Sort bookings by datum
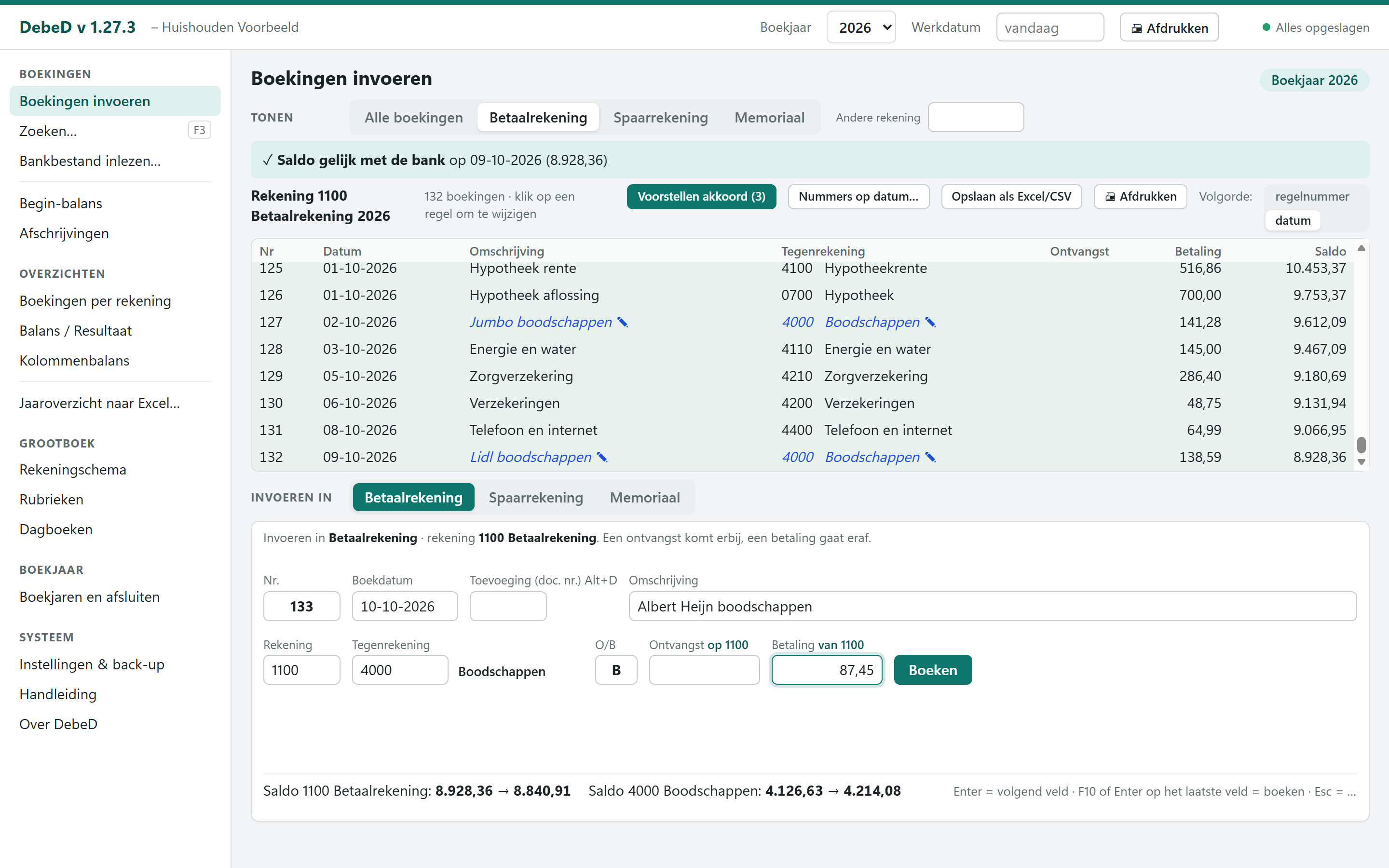This screenshot has width=1389, height=868. pyautogui.click(x=1293, y=220)
